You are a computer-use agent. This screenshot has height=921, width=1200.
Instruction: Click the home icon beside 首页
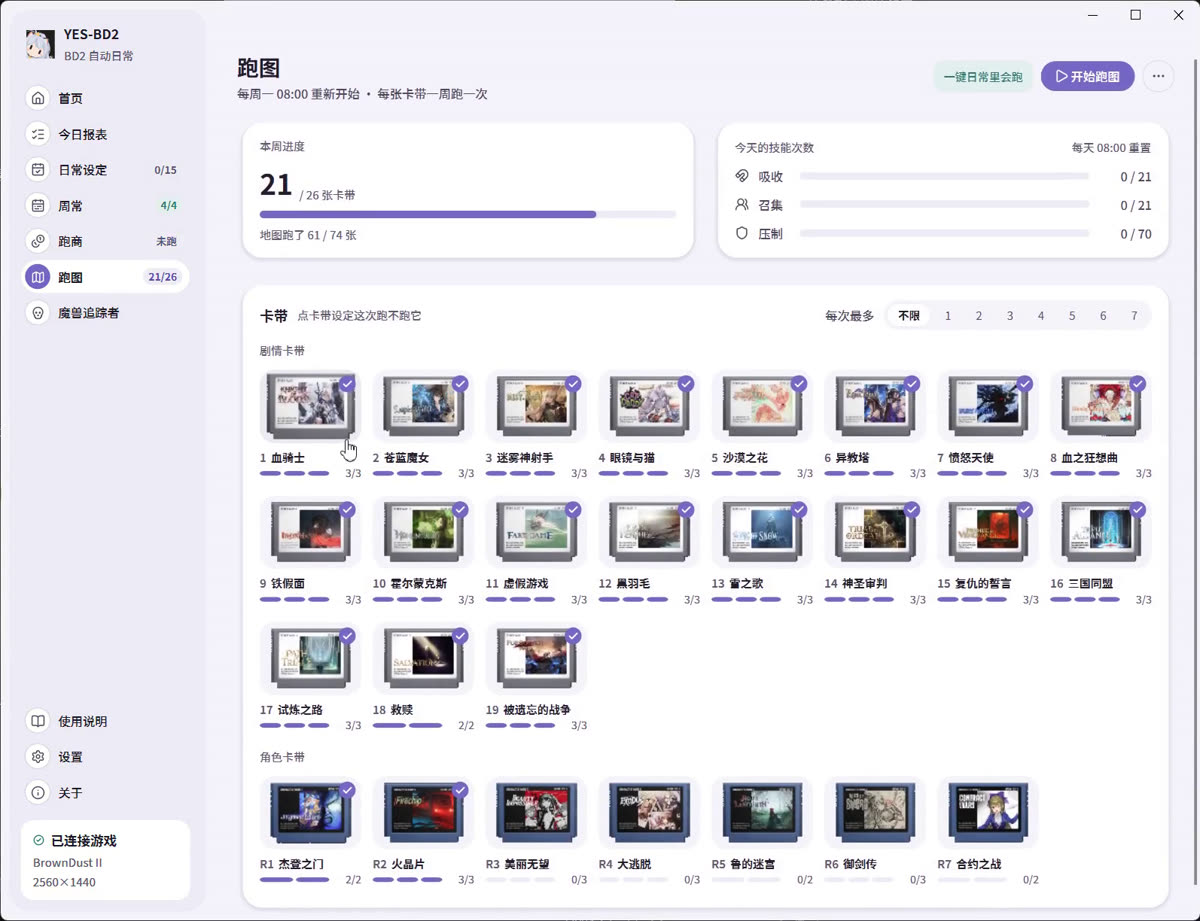(x=38, y=98)
